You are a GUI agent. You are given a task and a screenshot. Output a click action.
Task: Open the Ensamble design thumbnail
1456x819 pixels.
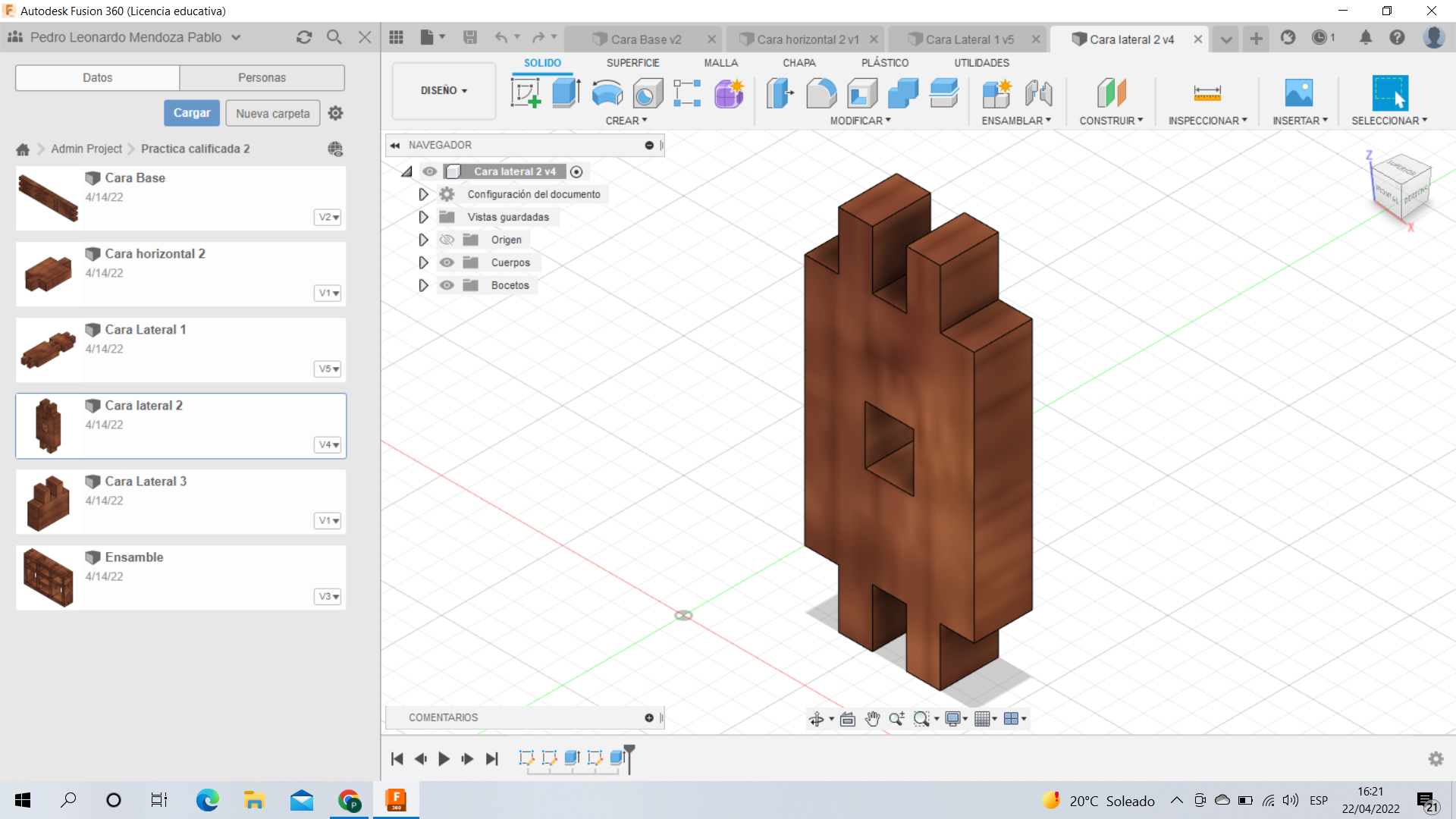pyautogui.click(x=49, y=577)
